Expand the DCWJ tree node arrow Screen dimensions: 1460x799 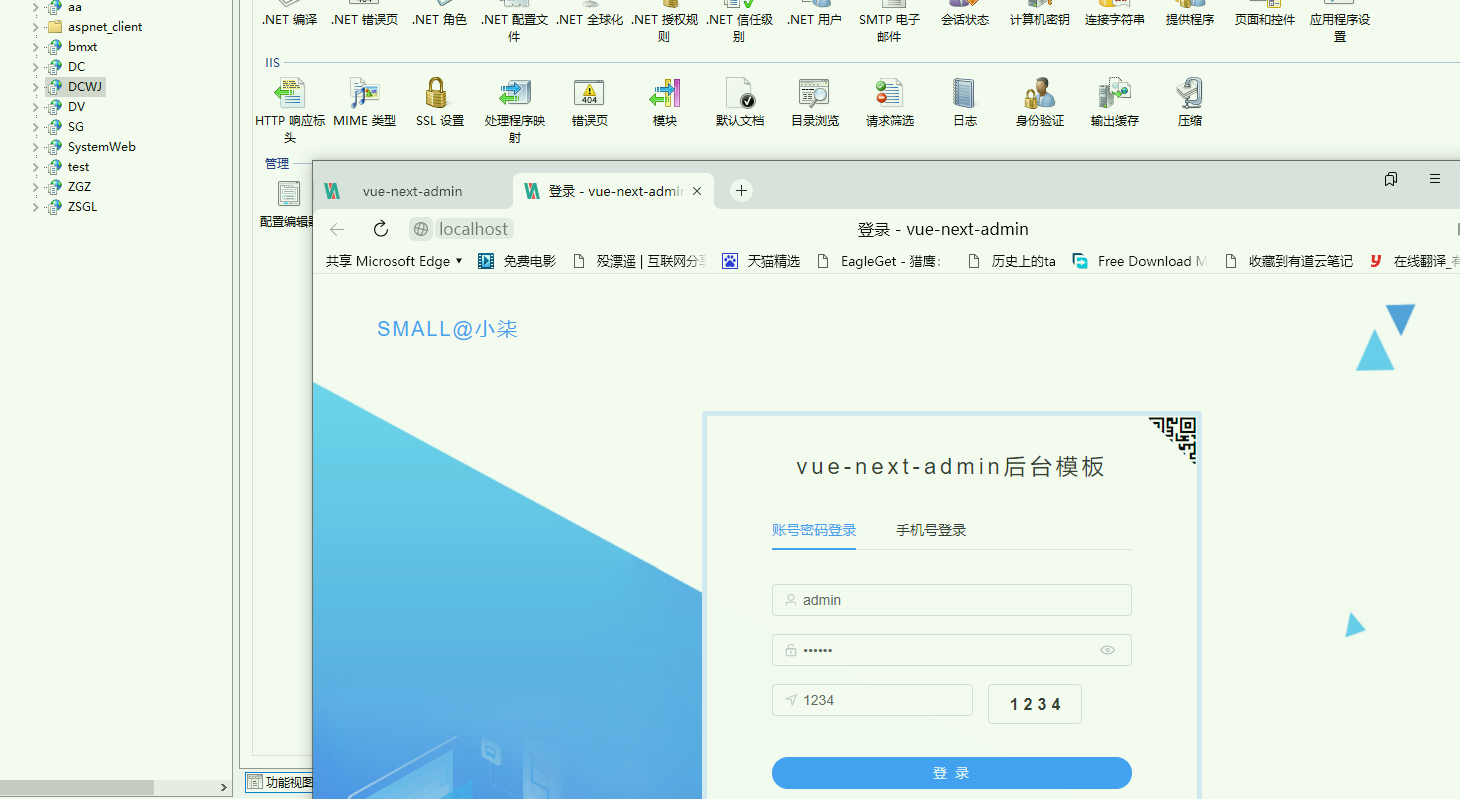36,87
